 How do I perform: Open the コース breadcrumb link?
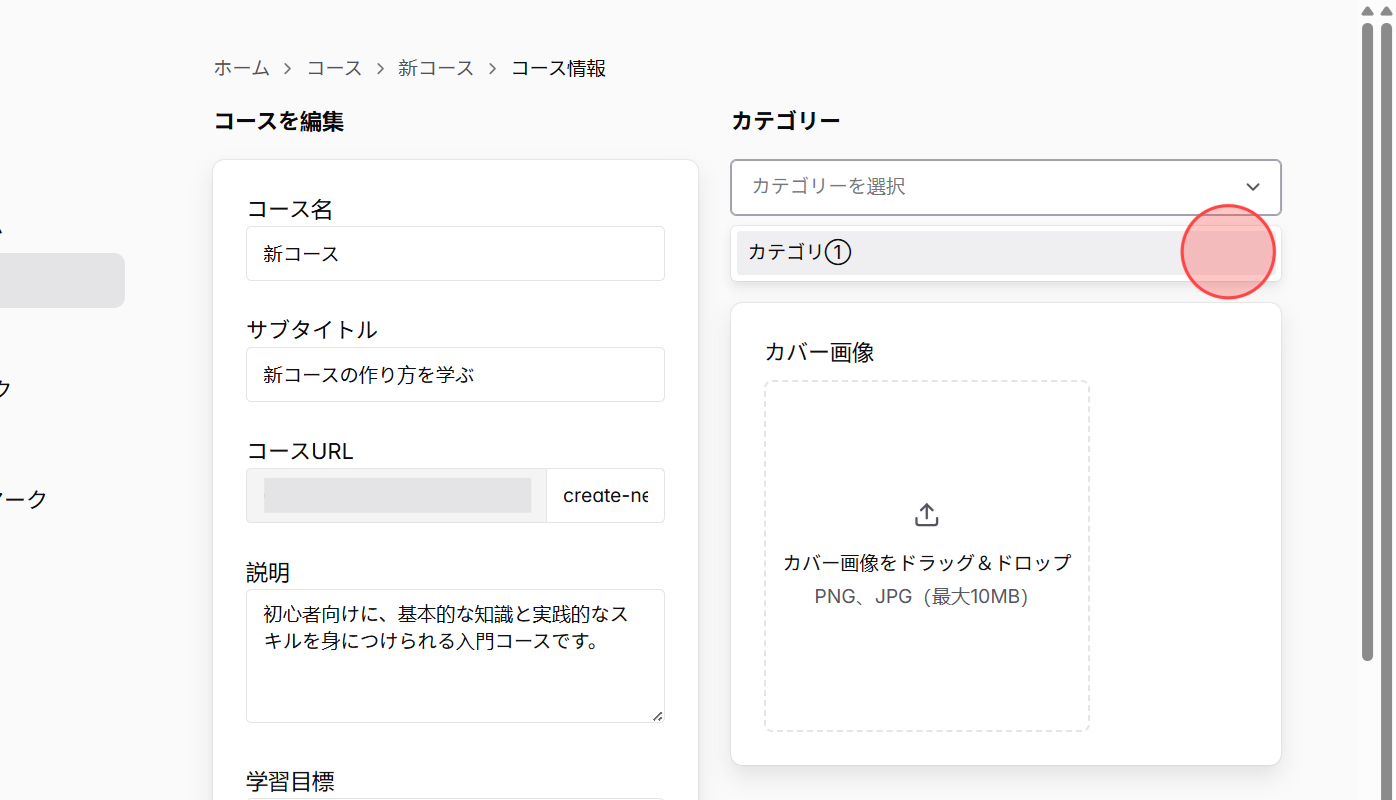coord(334,68)
